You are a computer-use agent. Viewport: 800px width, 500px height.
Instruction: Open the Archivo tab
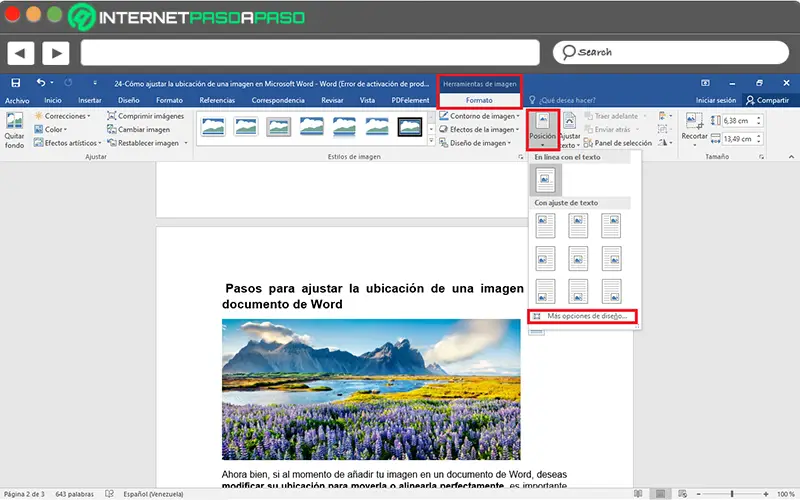[17, 101]
